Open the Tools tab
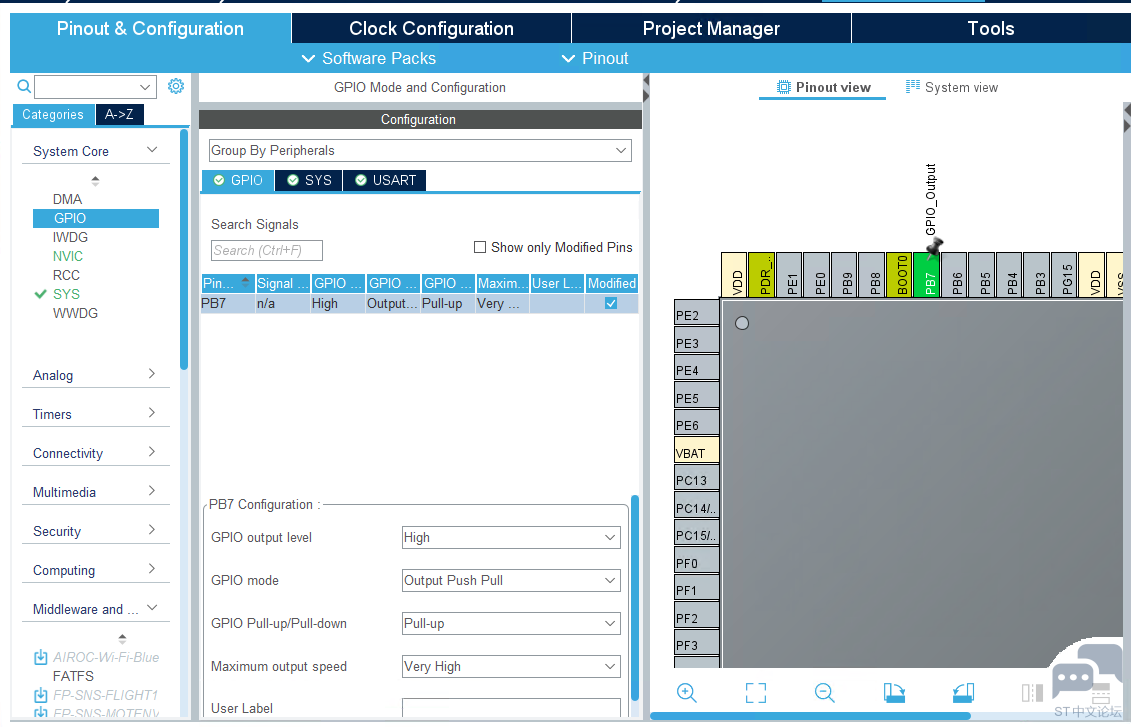 991,28
